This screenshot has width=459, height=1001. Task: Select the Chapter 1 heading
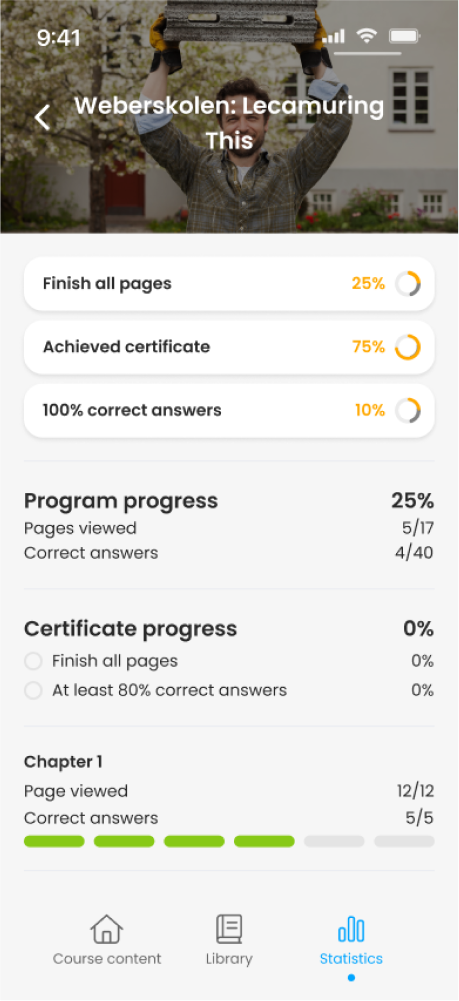point(63,762)
